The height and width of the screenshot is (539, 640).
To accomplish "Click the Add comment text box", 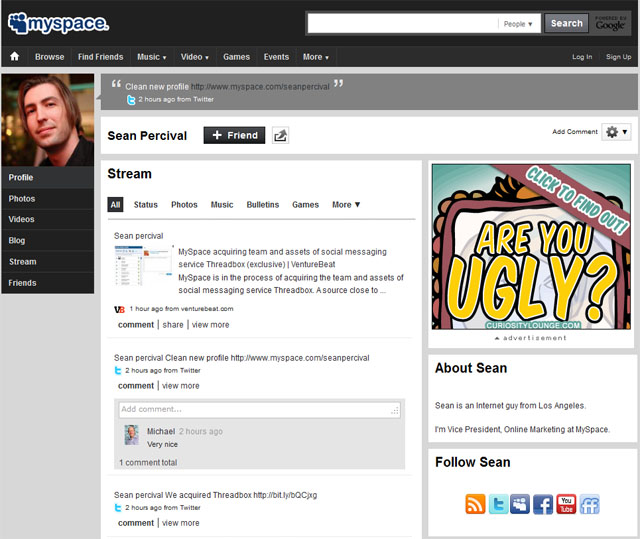I will click(260, 410).
